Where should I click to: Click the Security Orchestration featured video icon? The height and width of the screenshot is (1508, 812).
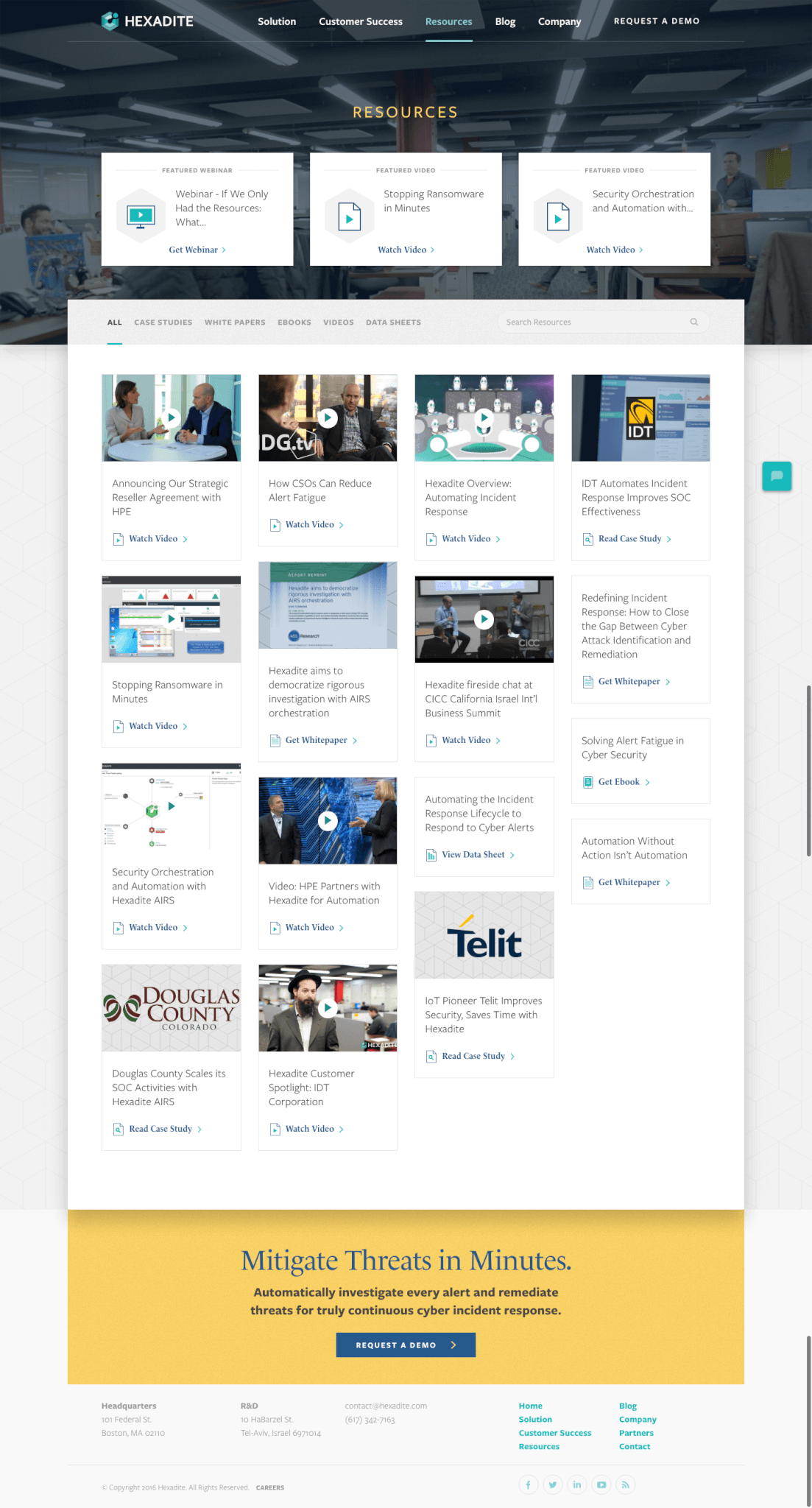click(558, 216)
